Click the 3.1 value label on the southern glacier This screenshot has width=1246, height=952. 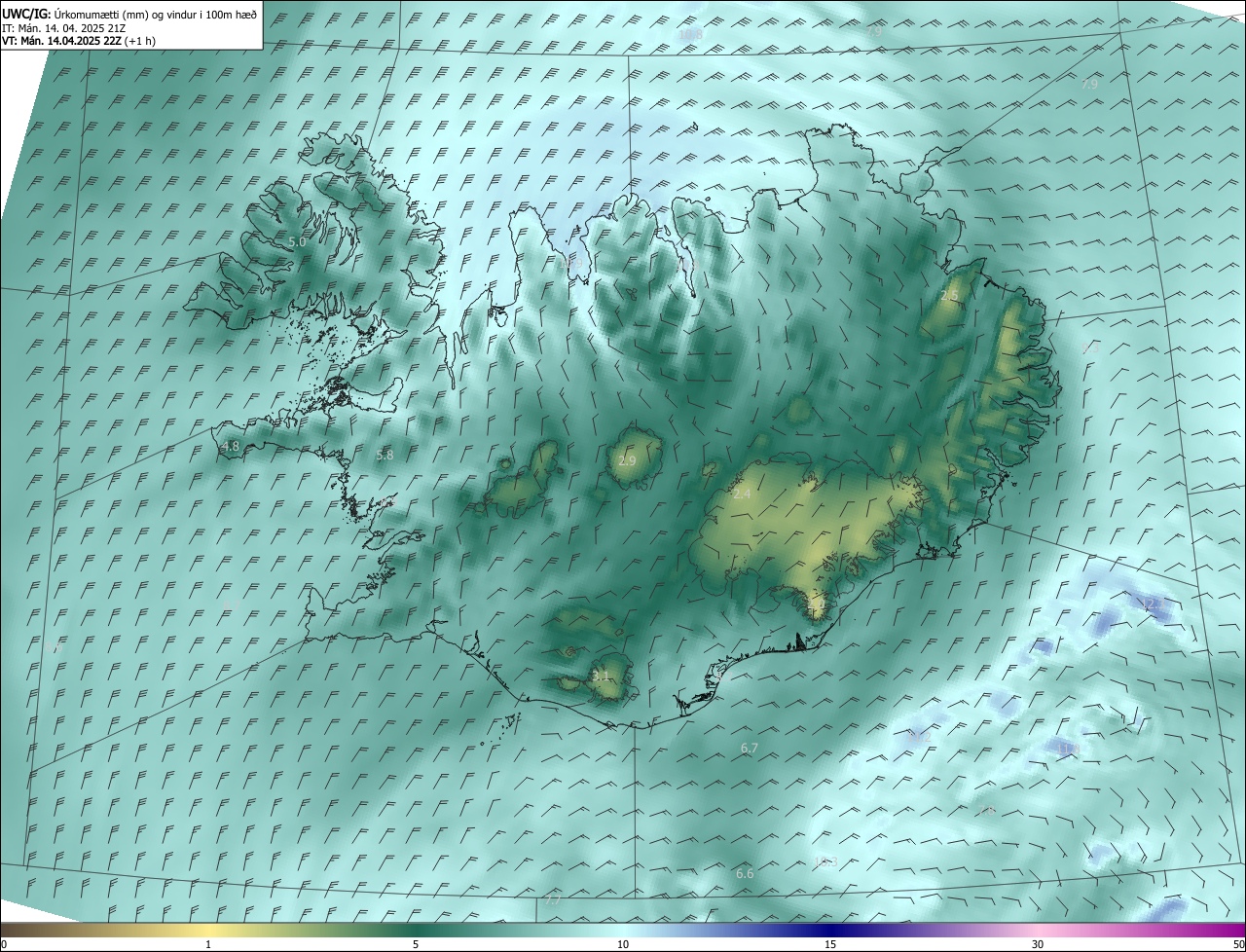click(601, 675)
